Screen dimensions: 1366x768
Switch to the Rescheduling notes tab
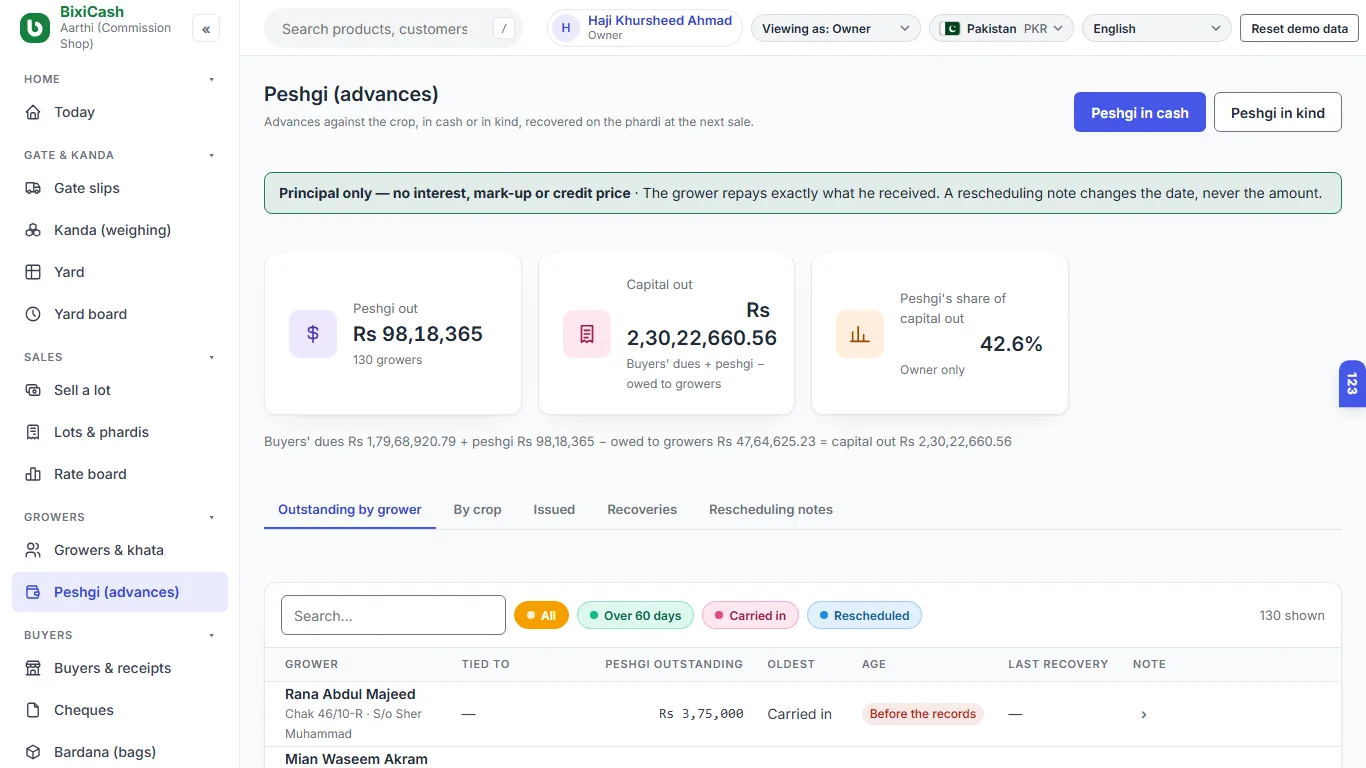[771, 509]
